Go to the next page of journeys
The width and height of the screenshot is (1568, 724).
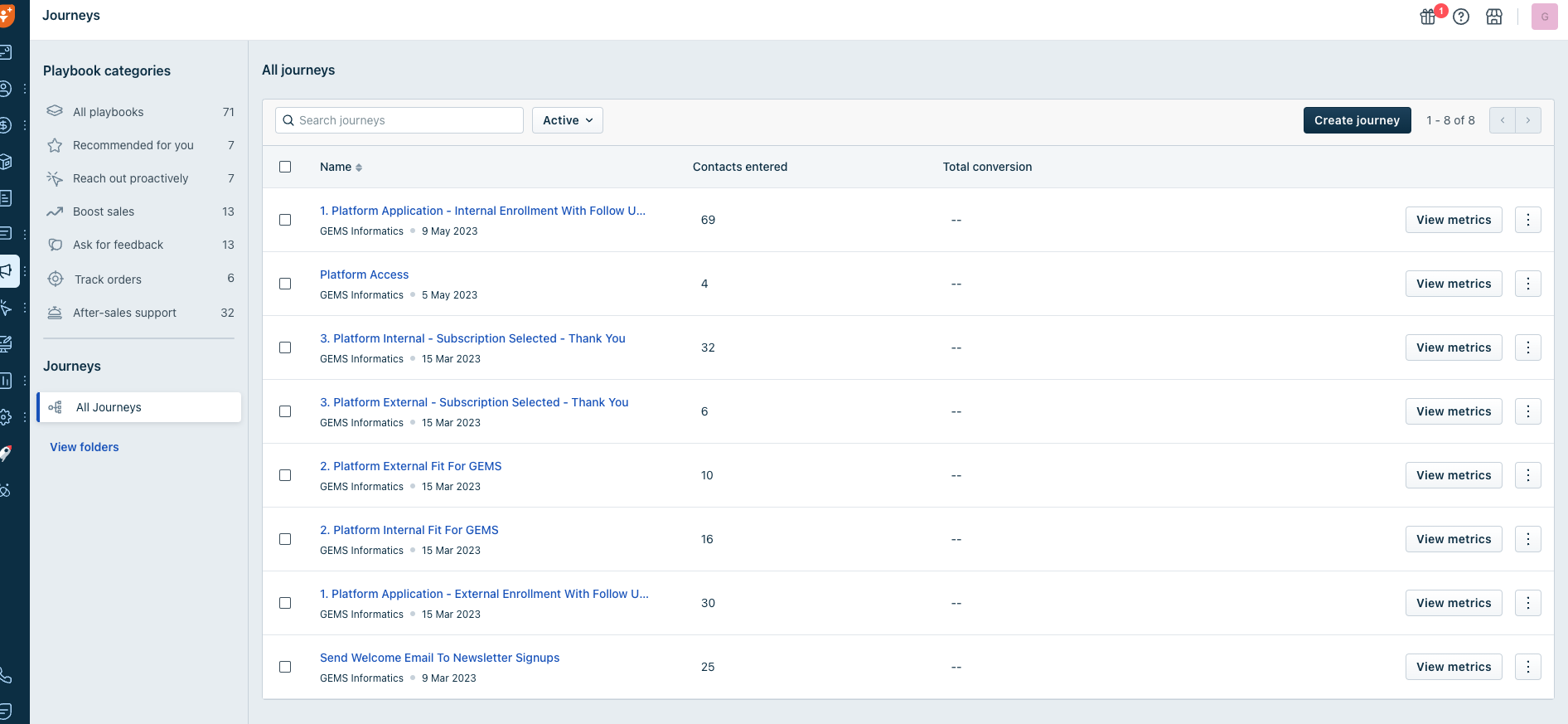point(1528,120)
